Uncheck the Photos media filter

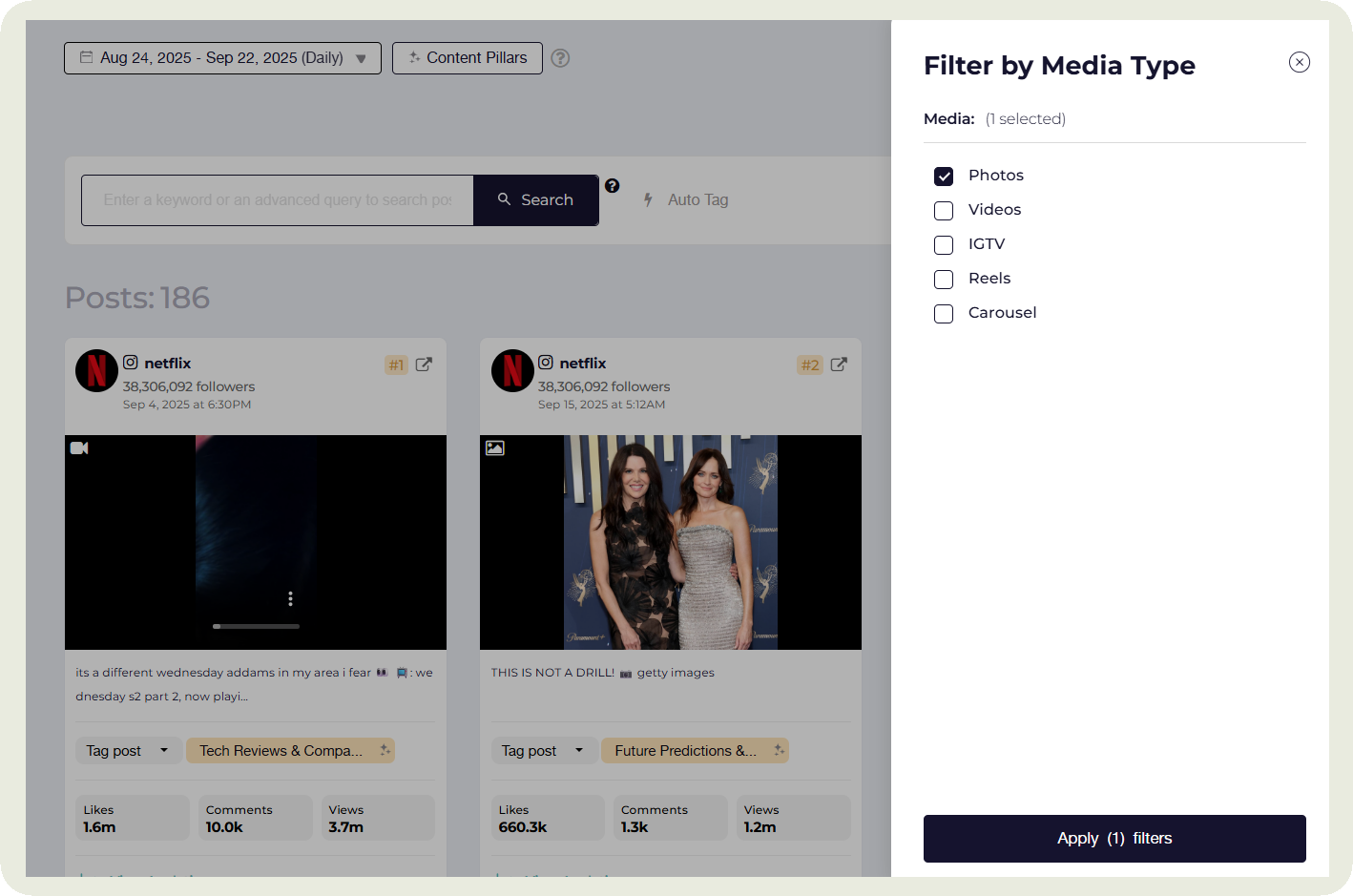pos(944,177)
